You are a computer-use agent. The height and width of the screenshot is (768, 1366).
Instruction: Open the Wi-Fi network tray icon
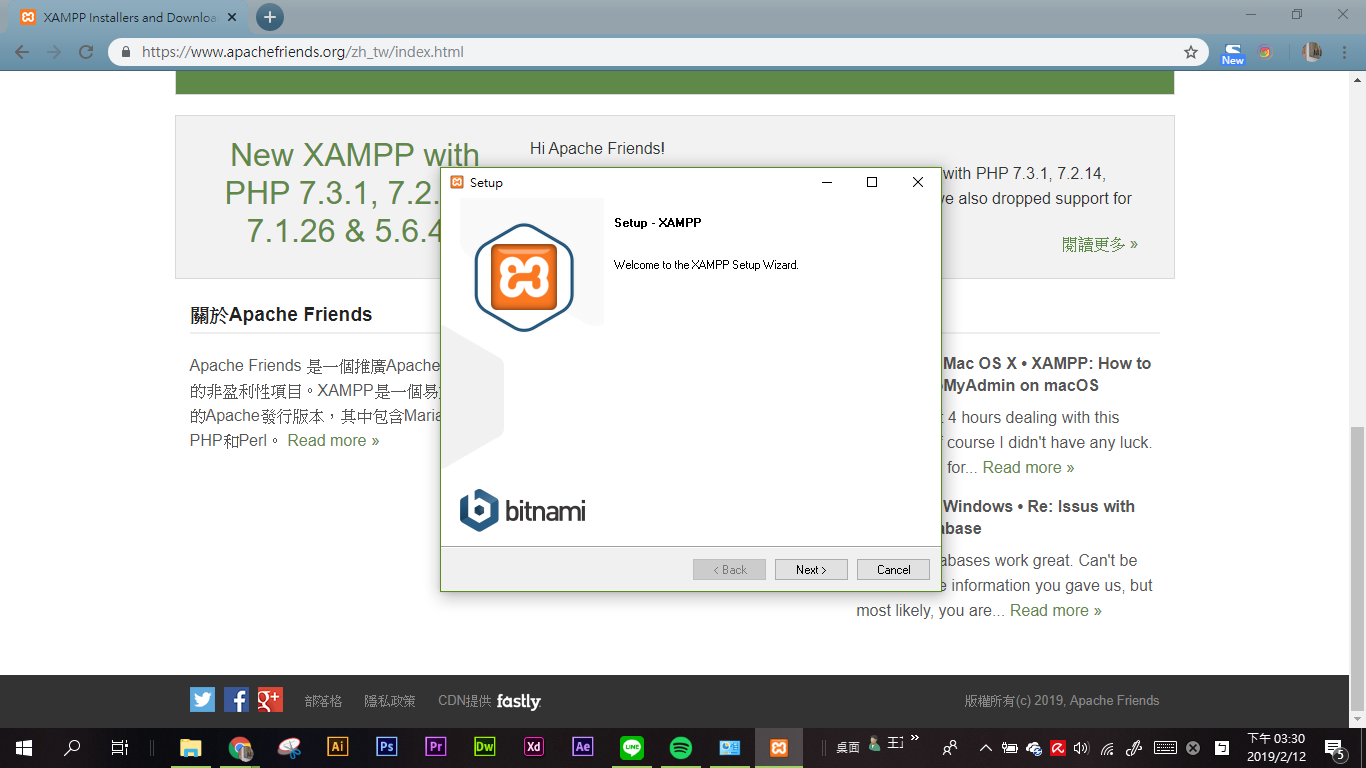pos(1107,747)
